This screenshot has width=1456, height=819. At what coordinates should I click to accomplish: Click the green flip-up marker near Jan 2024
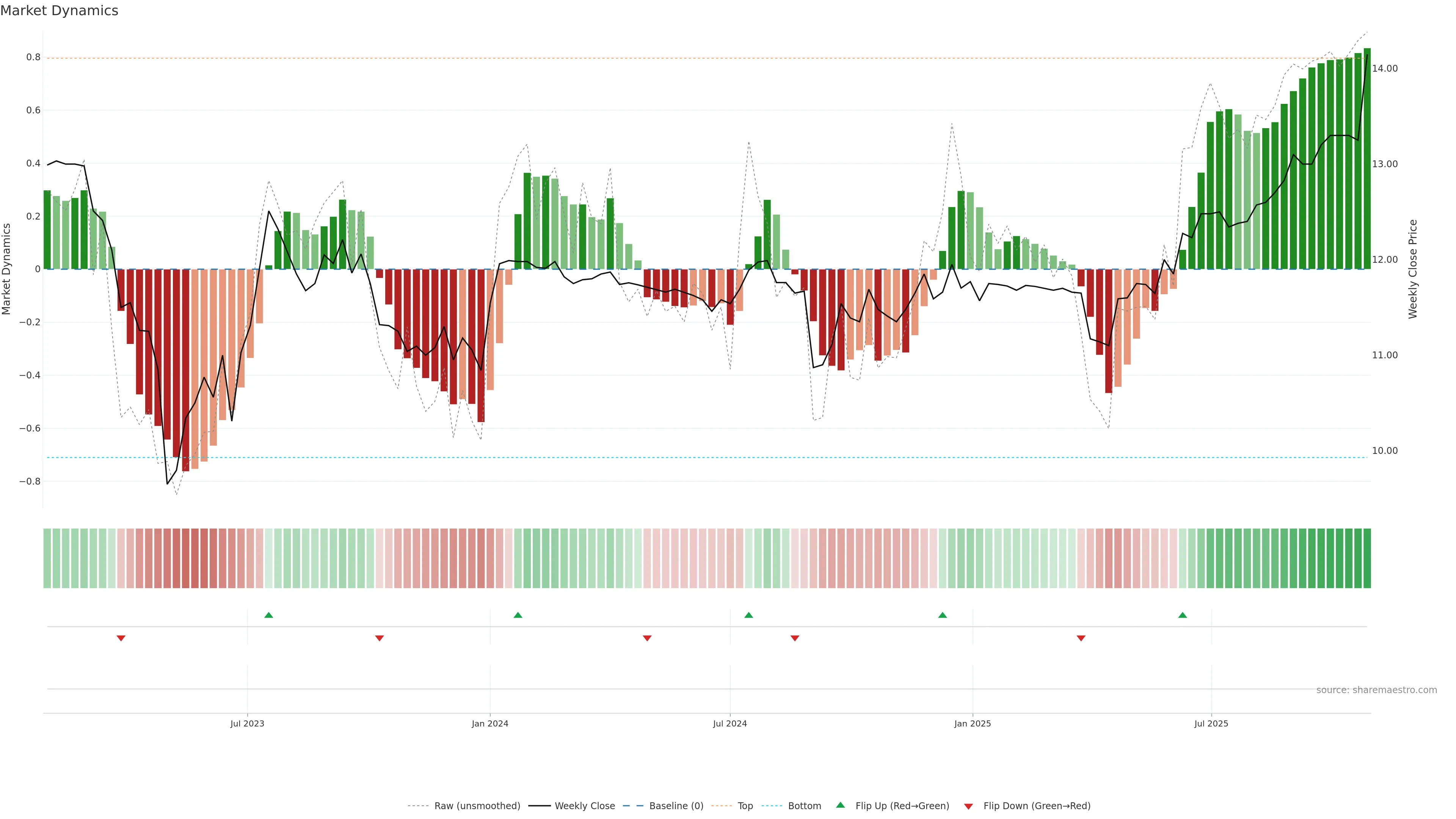click(x=518, y=615)
